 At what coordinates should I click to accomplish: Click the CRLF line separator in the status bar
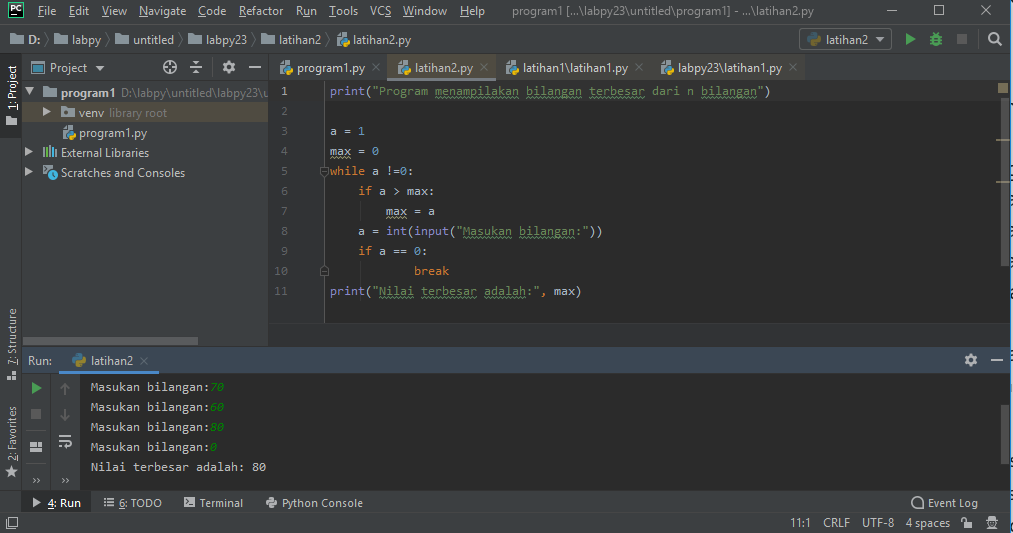click(x=836, y=523)
